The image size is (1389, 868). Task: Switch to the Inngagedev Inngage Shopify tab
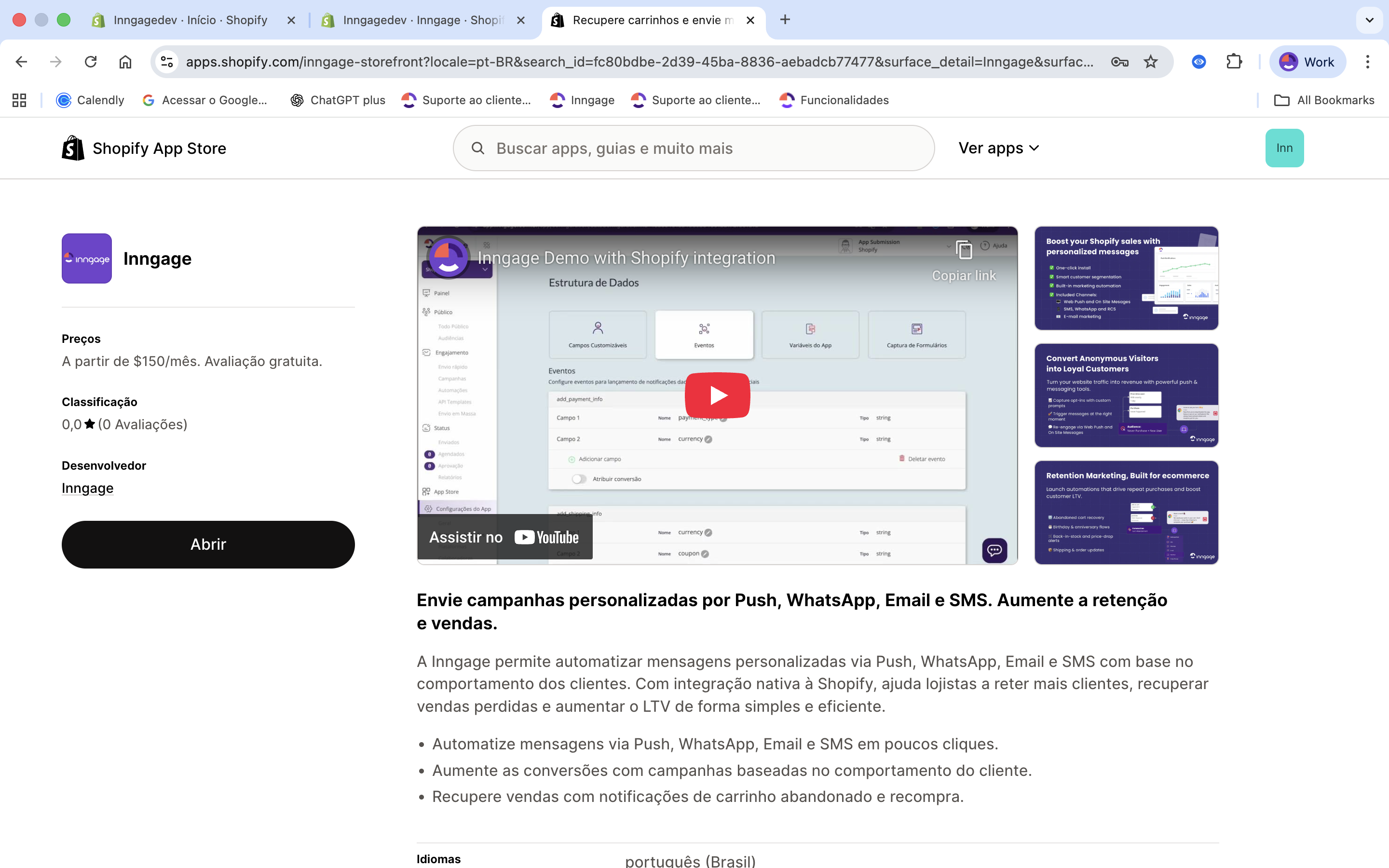coord(422,20)
